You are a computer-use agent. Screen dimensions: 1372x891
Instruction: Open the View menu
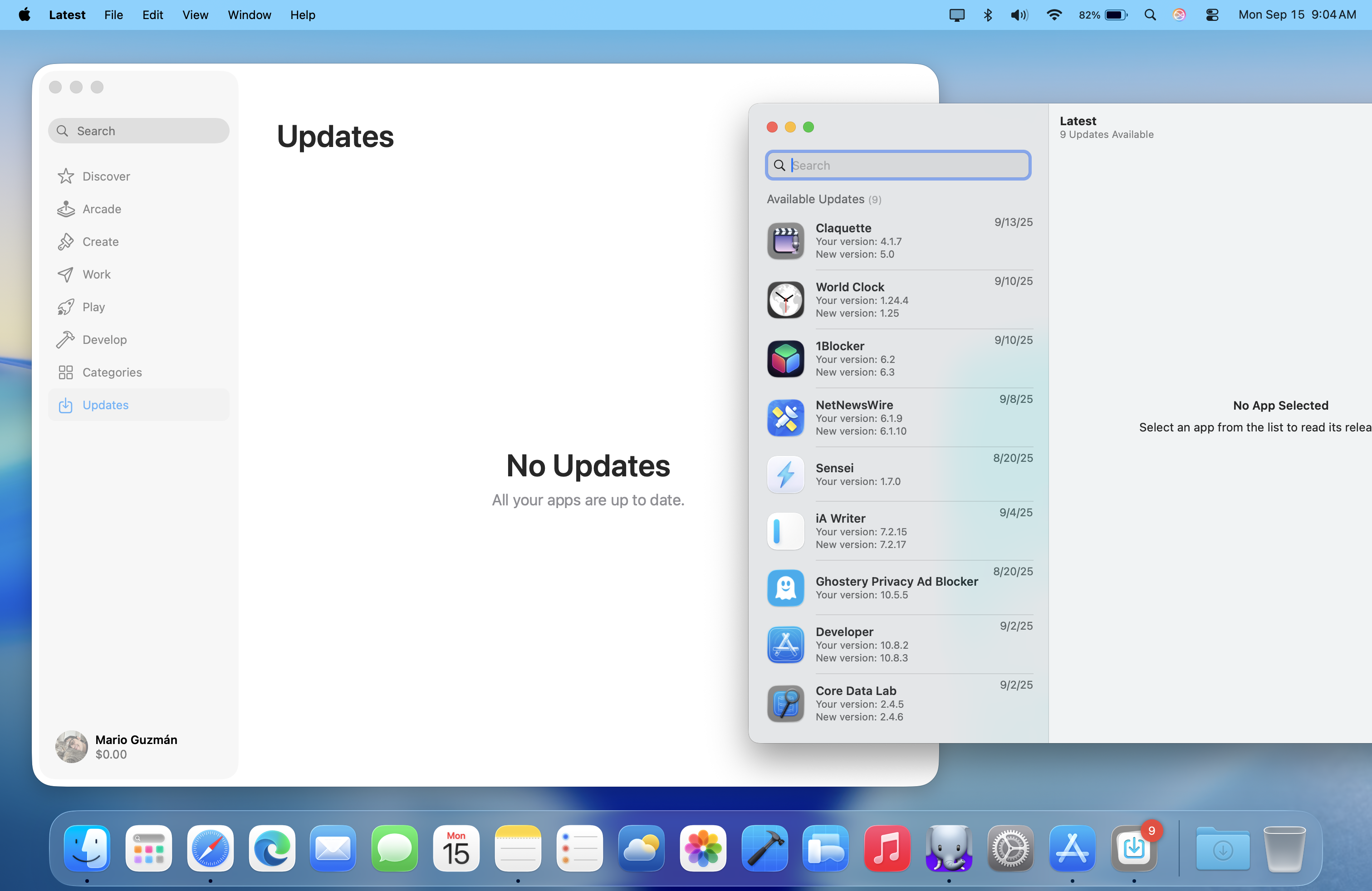pos(195,15)
